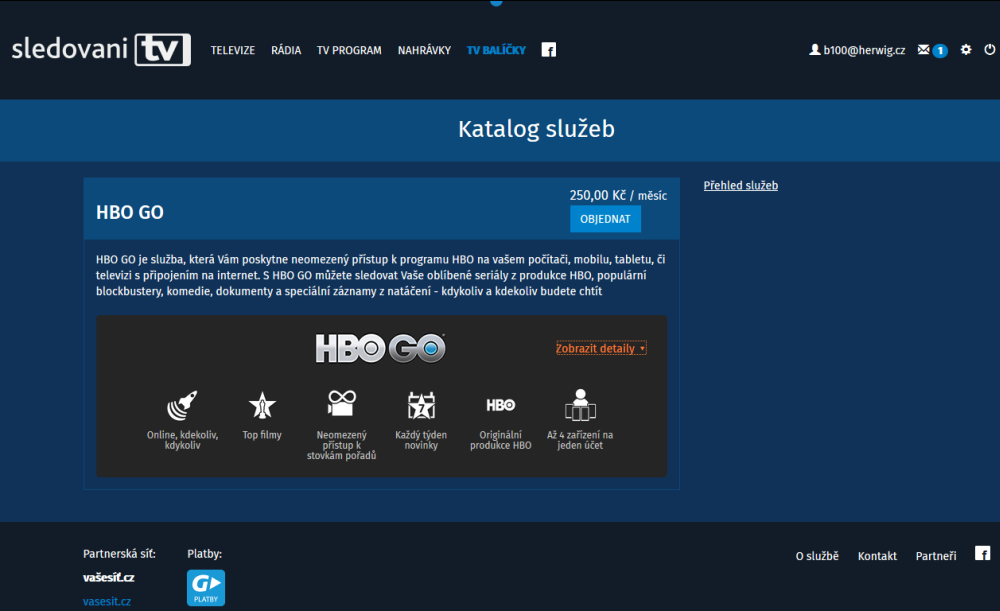Open the Partneři footer link
The width and height of the screenshot is (1000, 611).
pos(936,556)
